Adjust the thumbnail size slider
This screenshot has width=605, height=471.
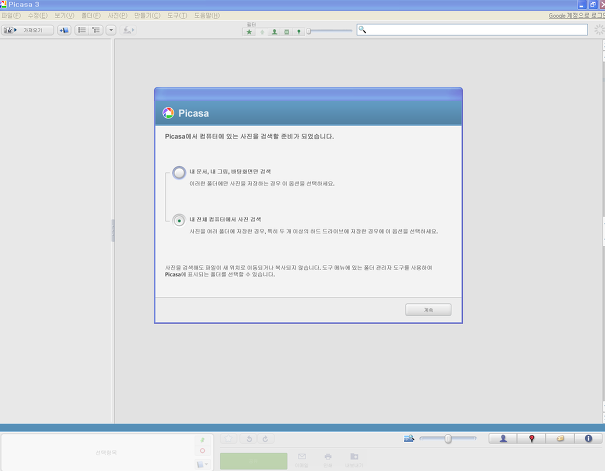[448, 439]
